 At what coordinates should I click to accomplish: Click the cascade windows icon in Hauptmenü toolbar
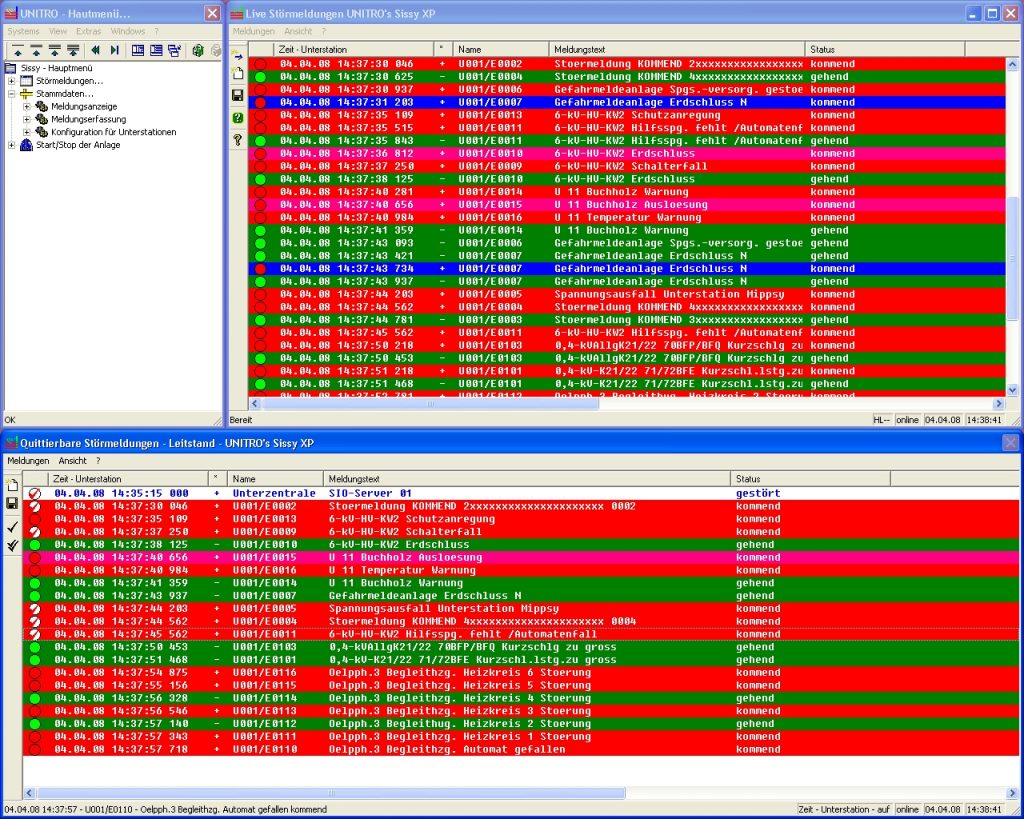(x=174, y=50)
